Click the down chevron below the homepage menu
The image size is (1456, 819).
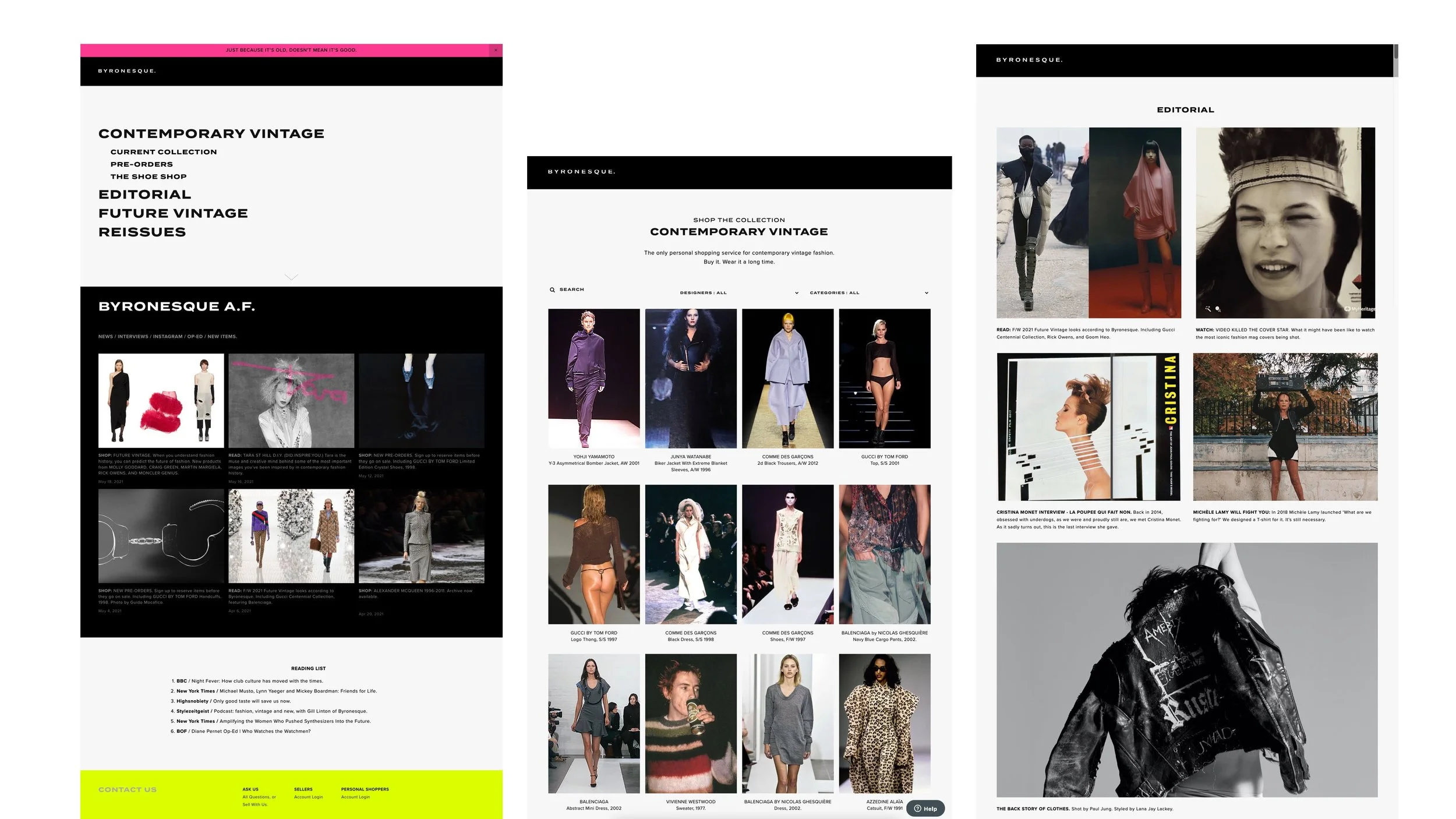coord(291,277)
